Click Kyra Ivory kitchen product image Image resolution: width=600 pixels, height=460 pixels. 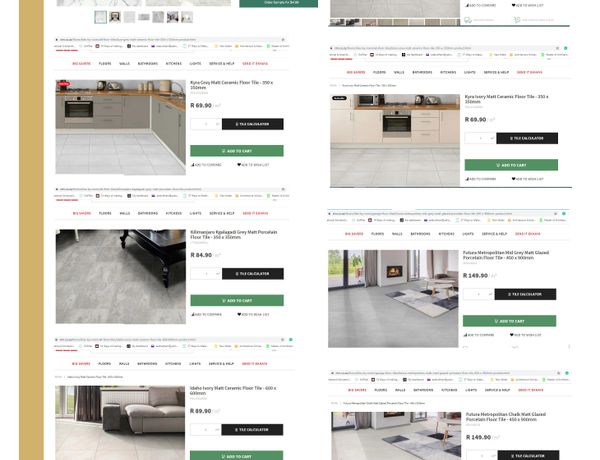(395, 140)
